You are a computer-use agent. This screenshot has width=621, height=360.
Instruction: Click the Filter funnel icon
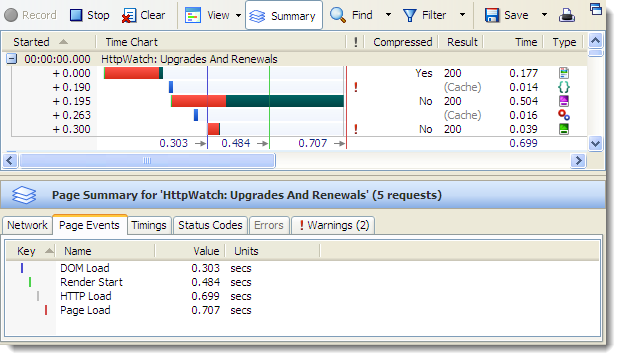409,15
